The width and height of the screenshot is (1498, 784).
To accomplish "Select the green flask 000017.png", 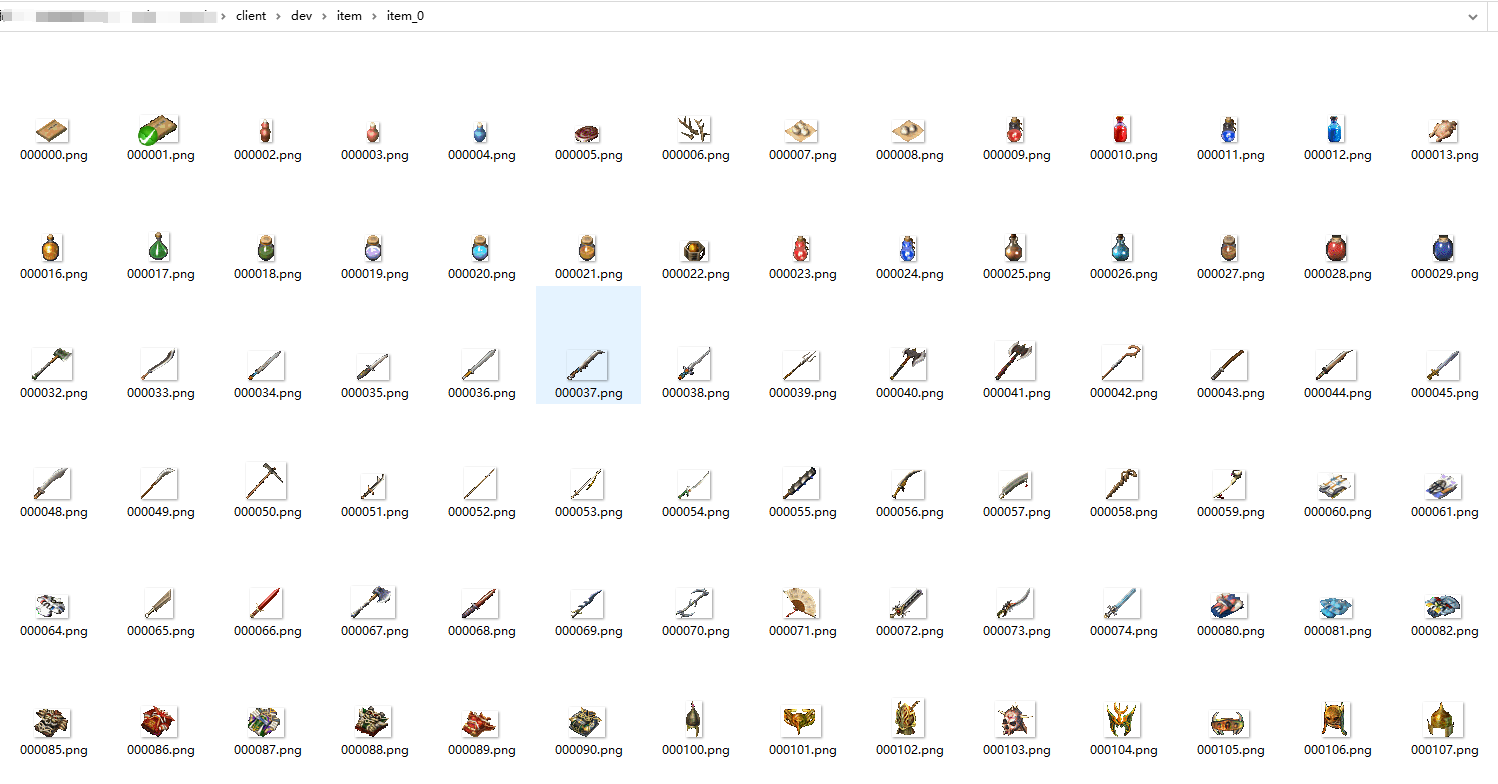I will [x=159, y=248].
